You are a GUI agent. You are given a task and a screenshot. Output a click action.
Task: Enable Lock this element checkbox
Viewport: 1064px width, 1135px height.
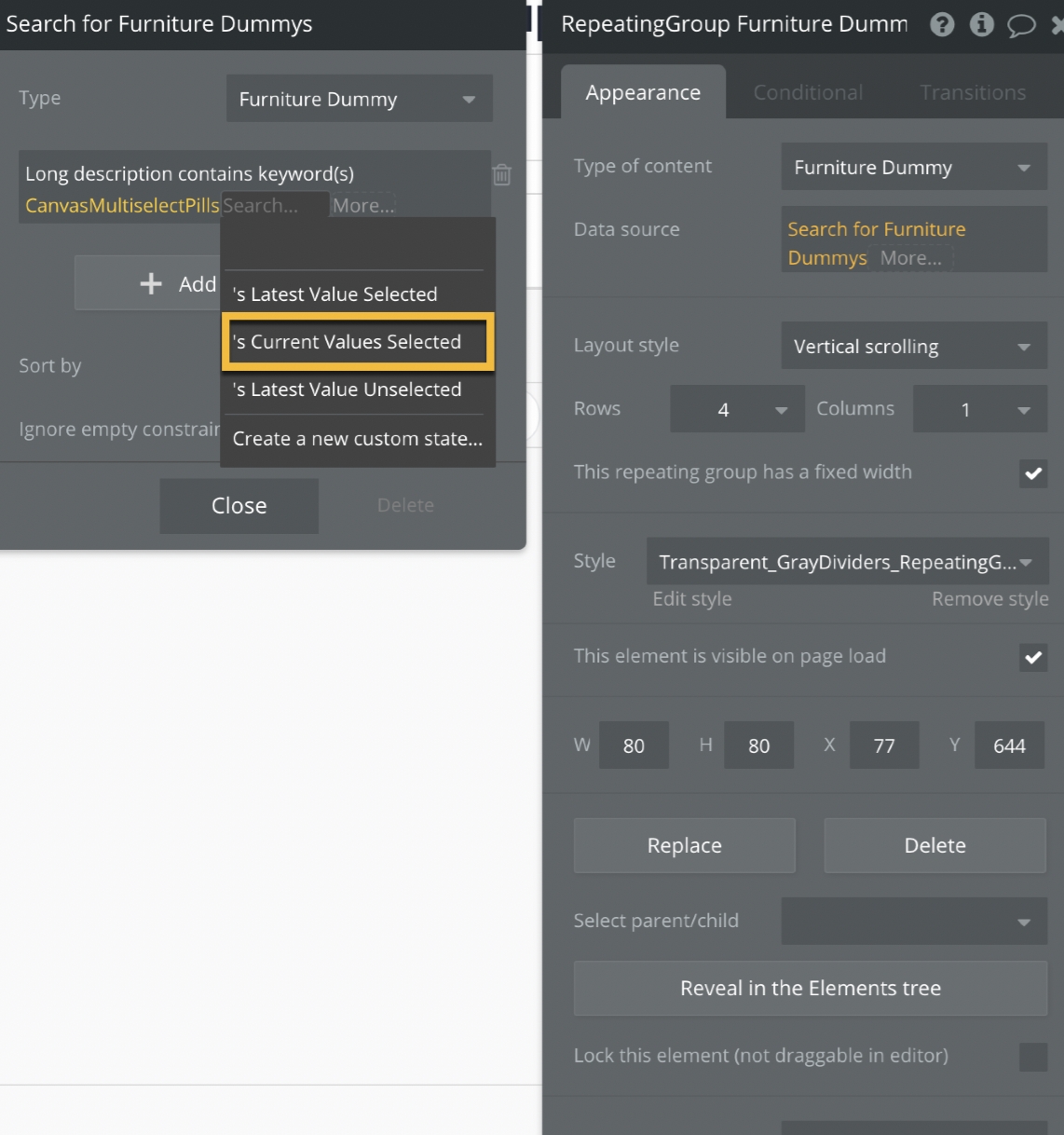1033,1057
